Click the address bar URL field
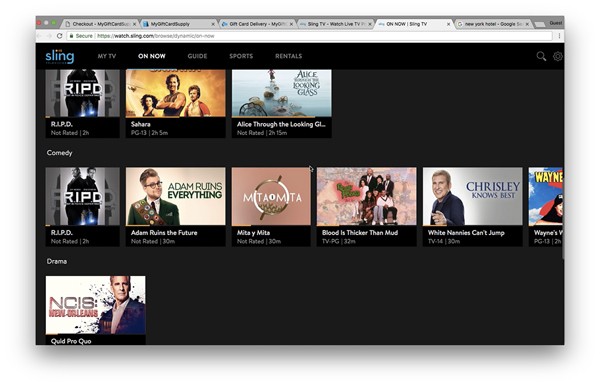Screen dimensions: 600x385 pos(310,36)
